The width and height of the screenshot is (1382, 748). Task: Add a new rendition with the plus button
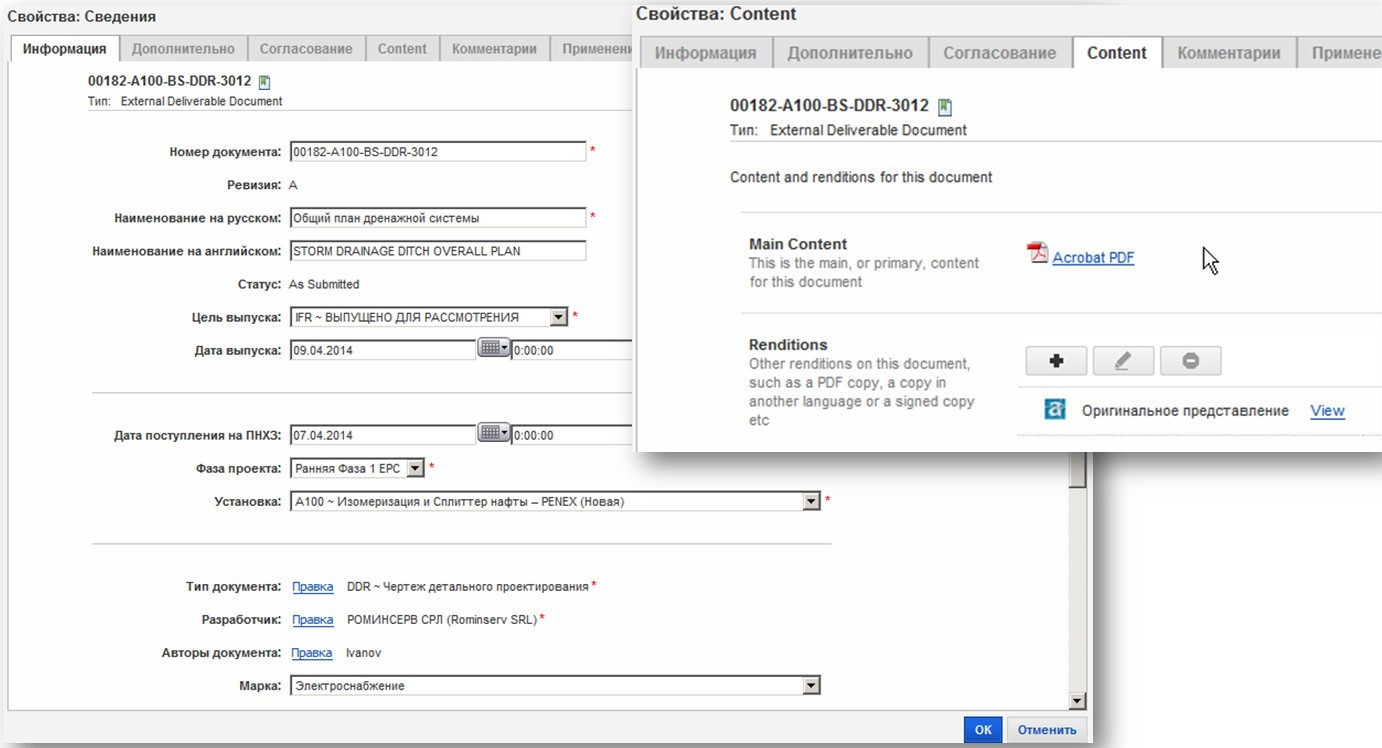[1056, 361]
